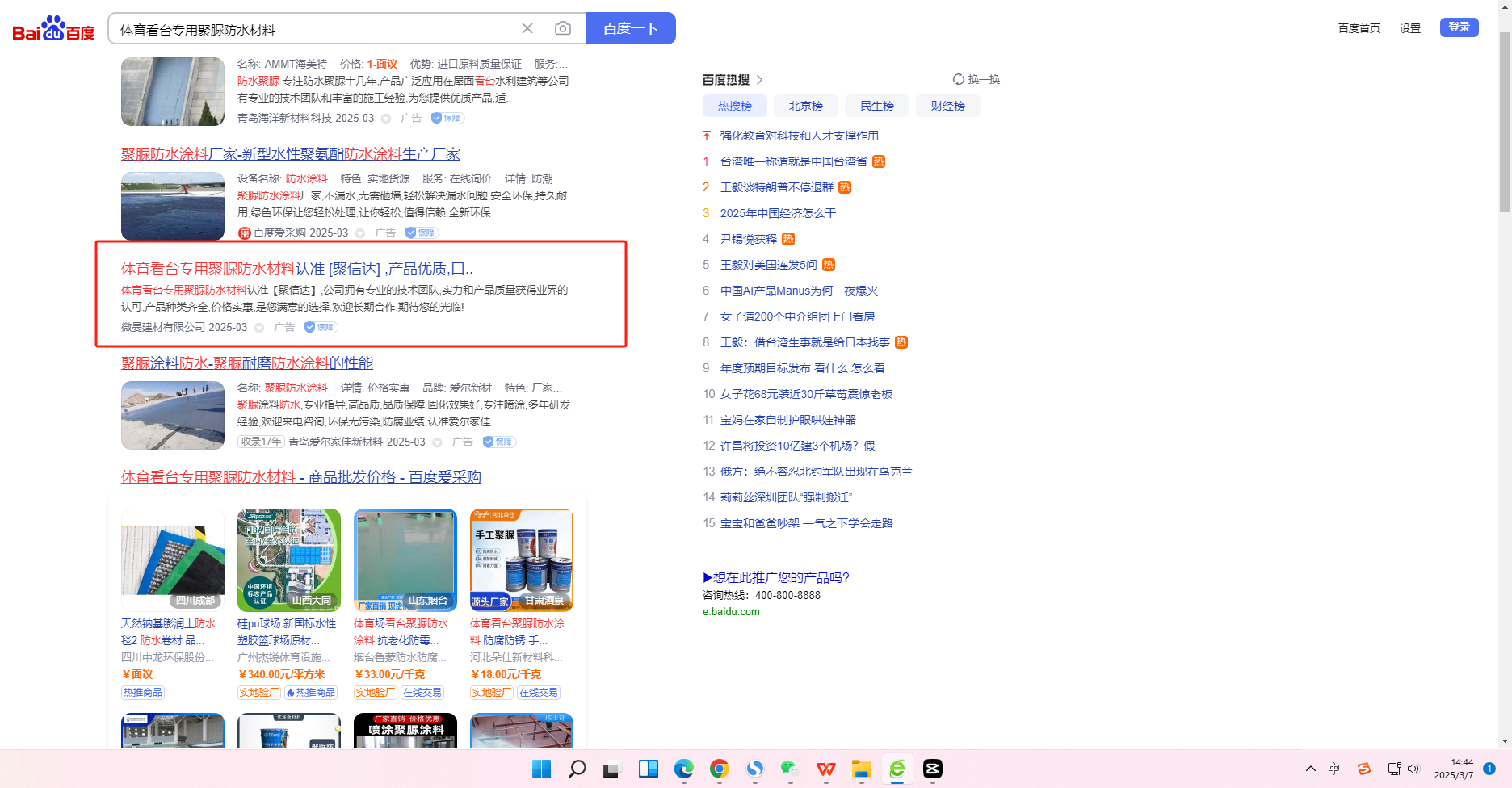Open the hot topic 王毅谈特朗普不停退群
Viewport: 1512px width, 788px height.
[776, 187]
